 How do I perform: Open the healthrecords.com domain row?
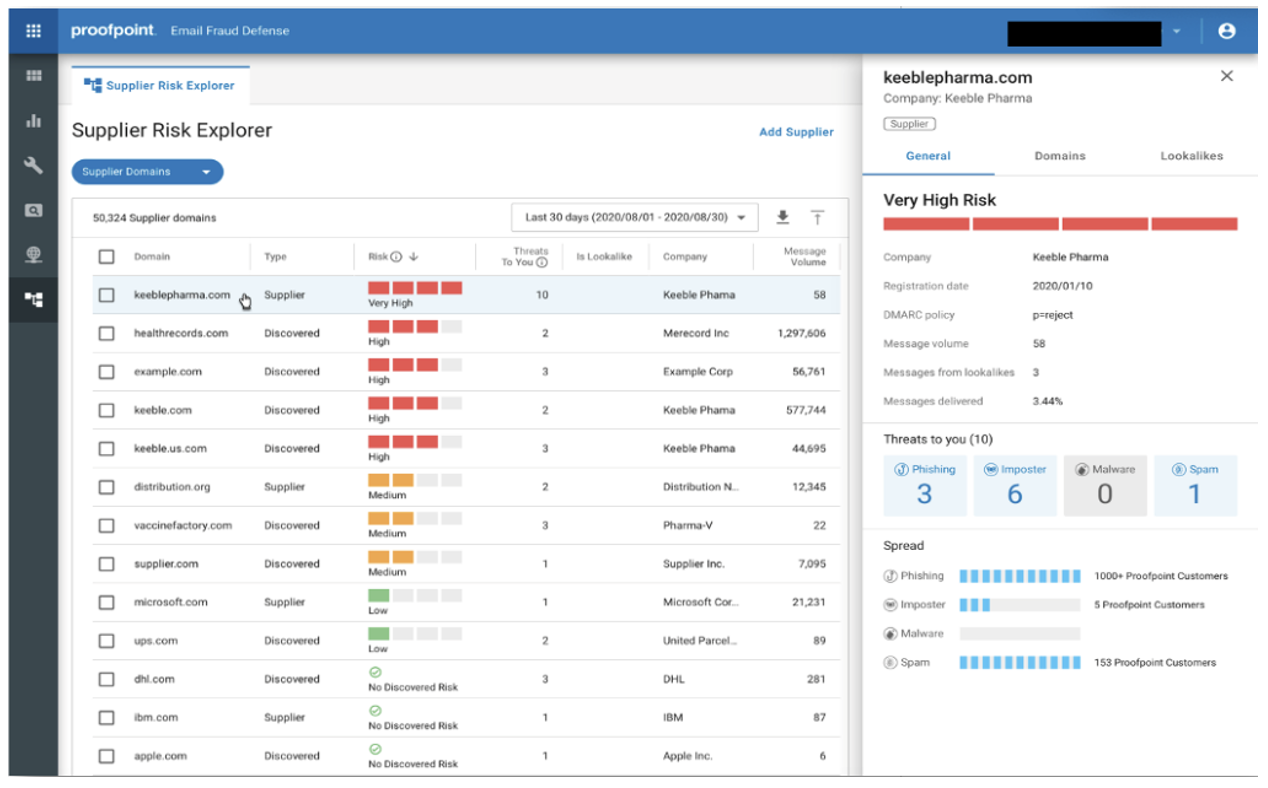pyautogui.click(x=466, y=333)
